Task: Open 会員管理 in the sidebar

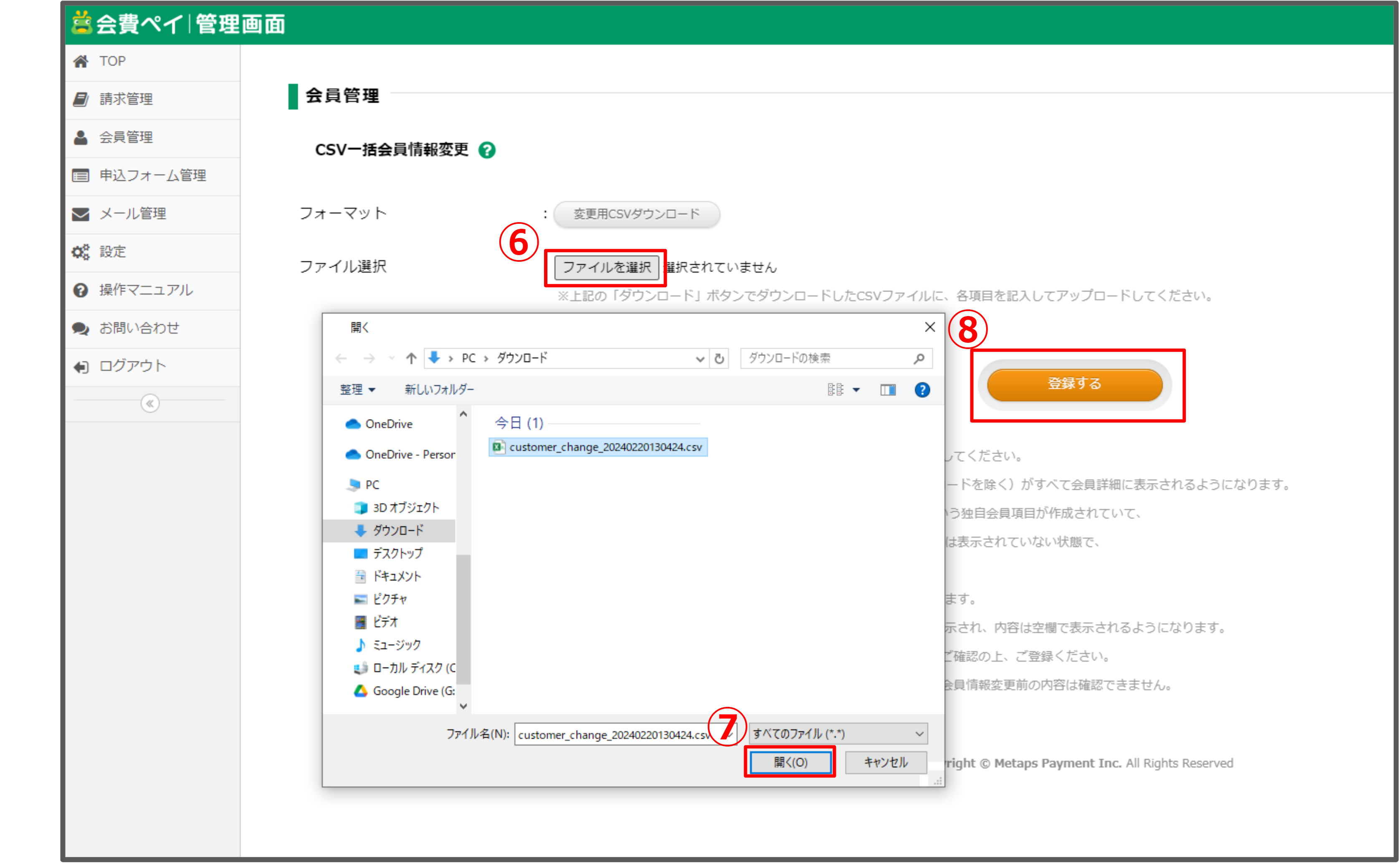Action: [126, 137]
